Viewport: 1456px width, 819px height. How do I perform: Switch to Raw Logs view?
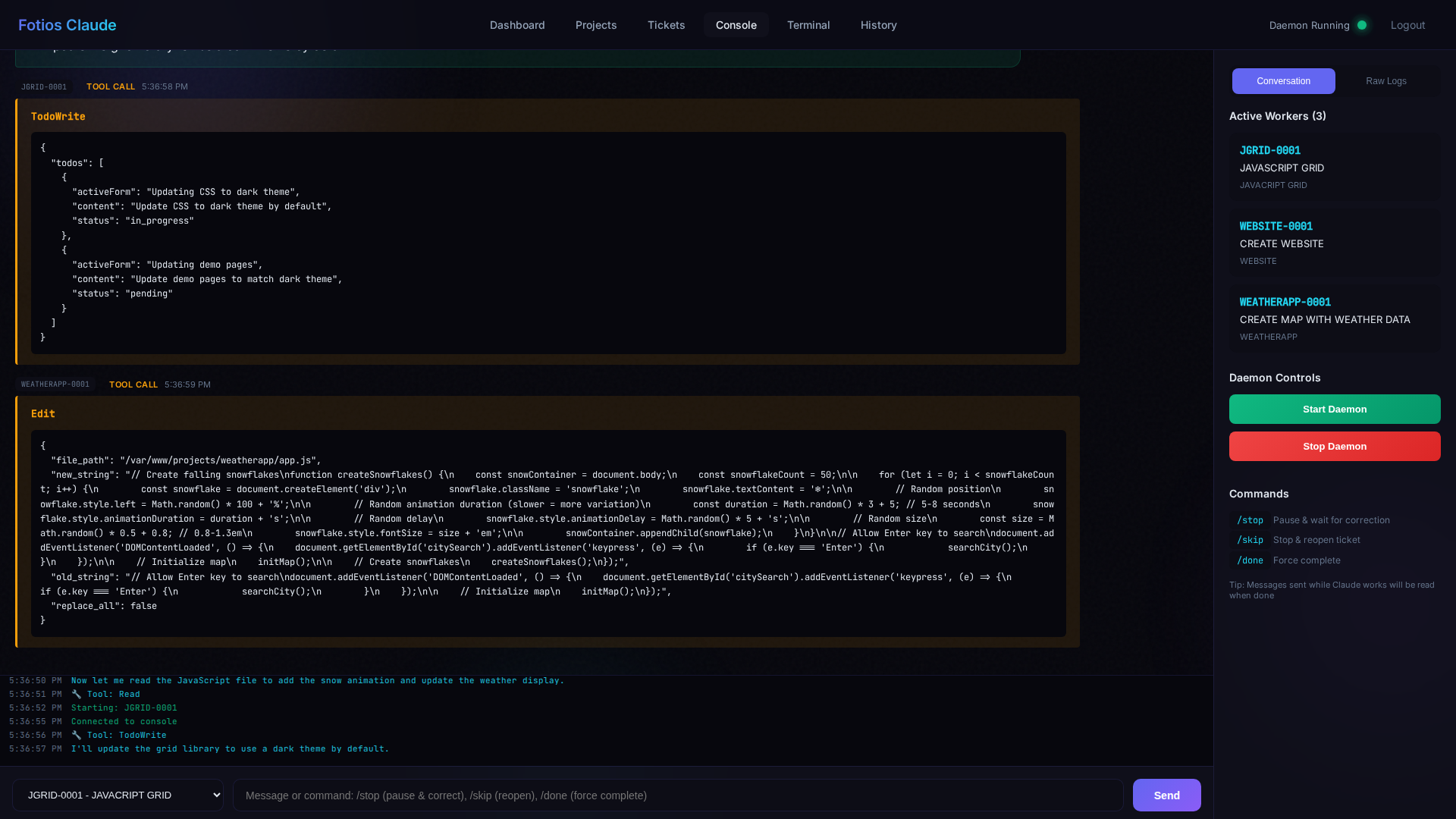tap(1385, 81)
